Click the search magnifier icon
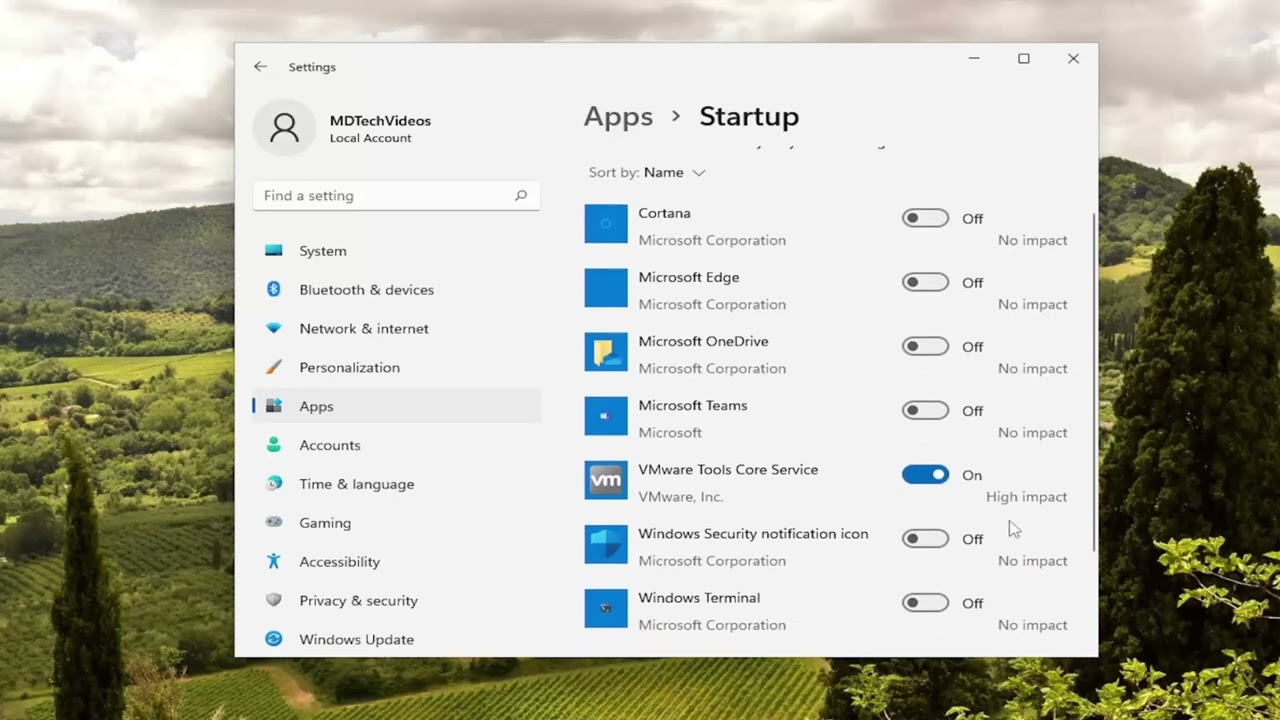Image resolution: width=1280 pixels, height=720 pixels. pyautogui.click(x=521, y=196)
